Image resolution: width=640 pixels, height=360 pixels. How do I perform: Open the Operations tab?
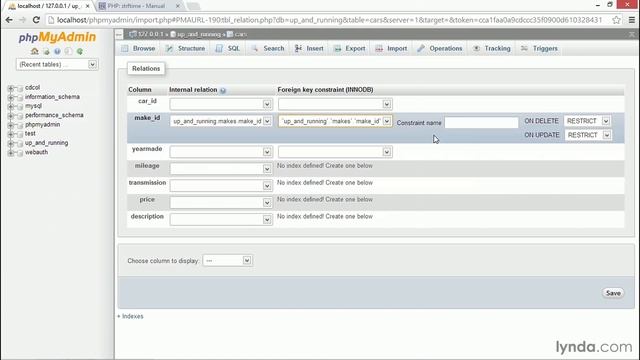click(x=440, y=49)
